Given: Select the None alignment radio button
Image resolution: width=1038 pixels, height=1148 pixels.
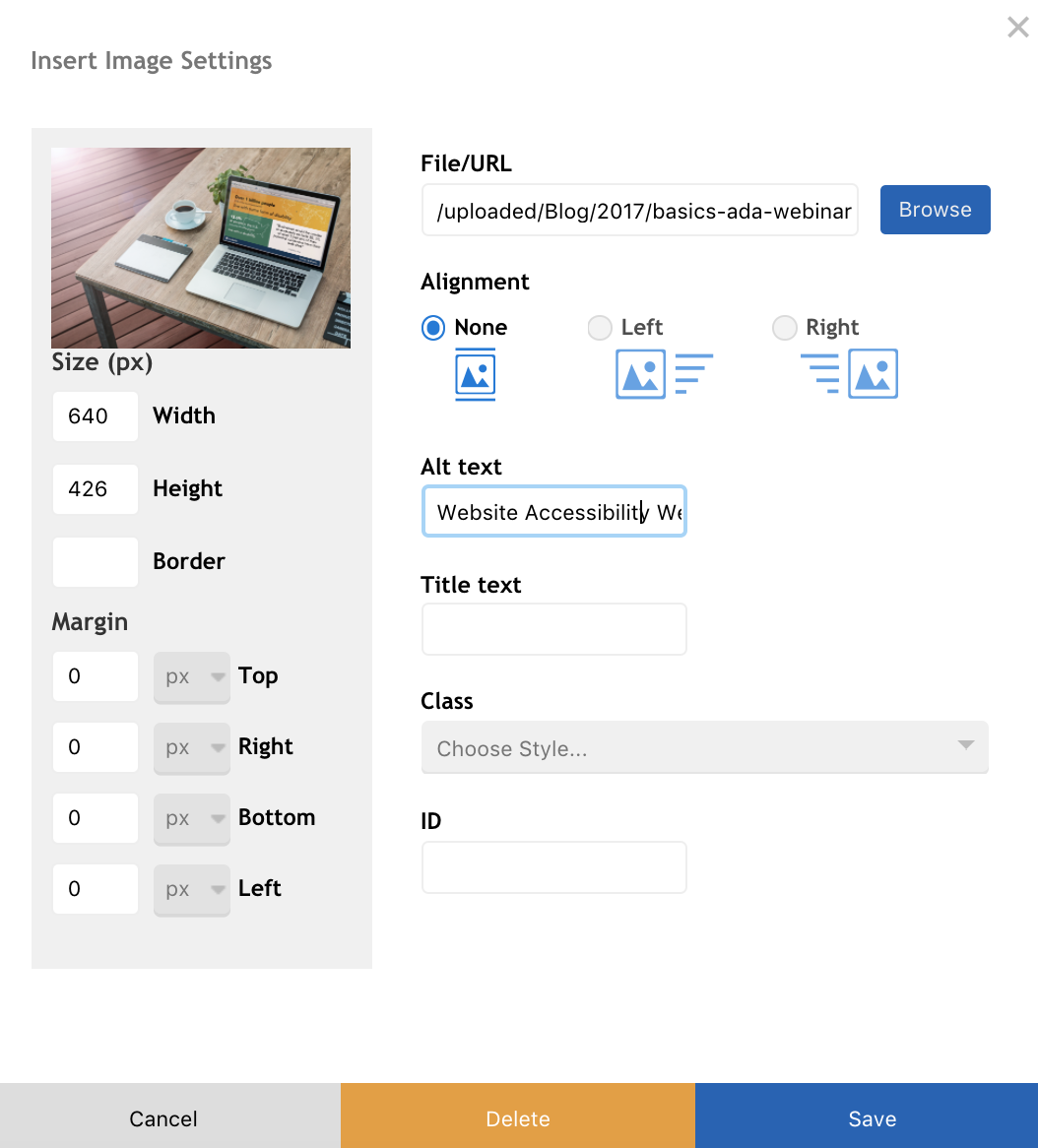Looking at the screenshot, I should 432,328.
